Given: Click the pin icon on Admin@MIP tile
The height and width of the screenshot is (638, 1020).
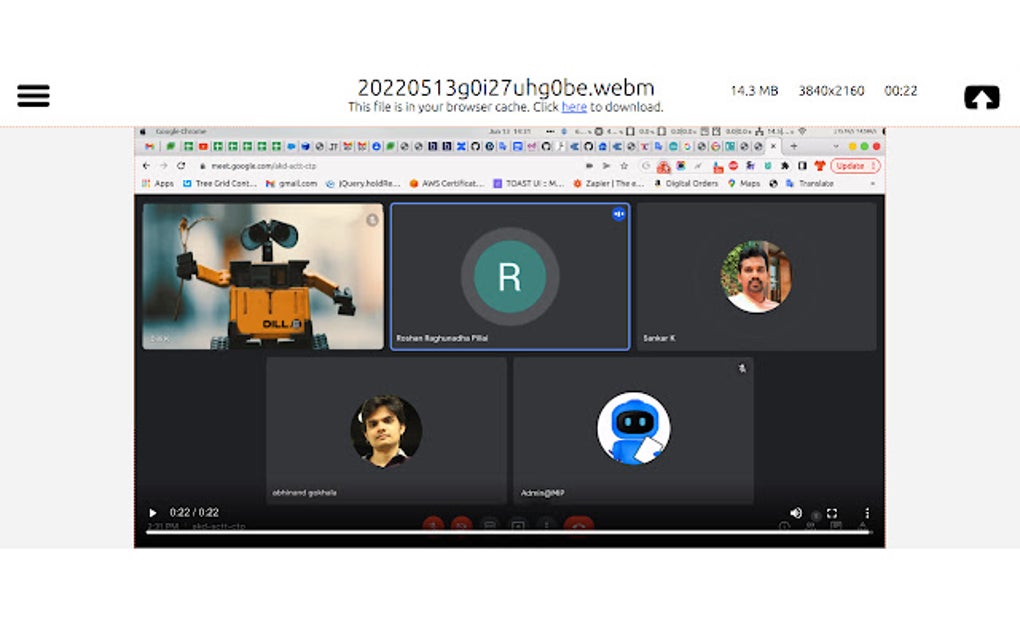Looking at the screenshot, I should [x=742, y=369].
